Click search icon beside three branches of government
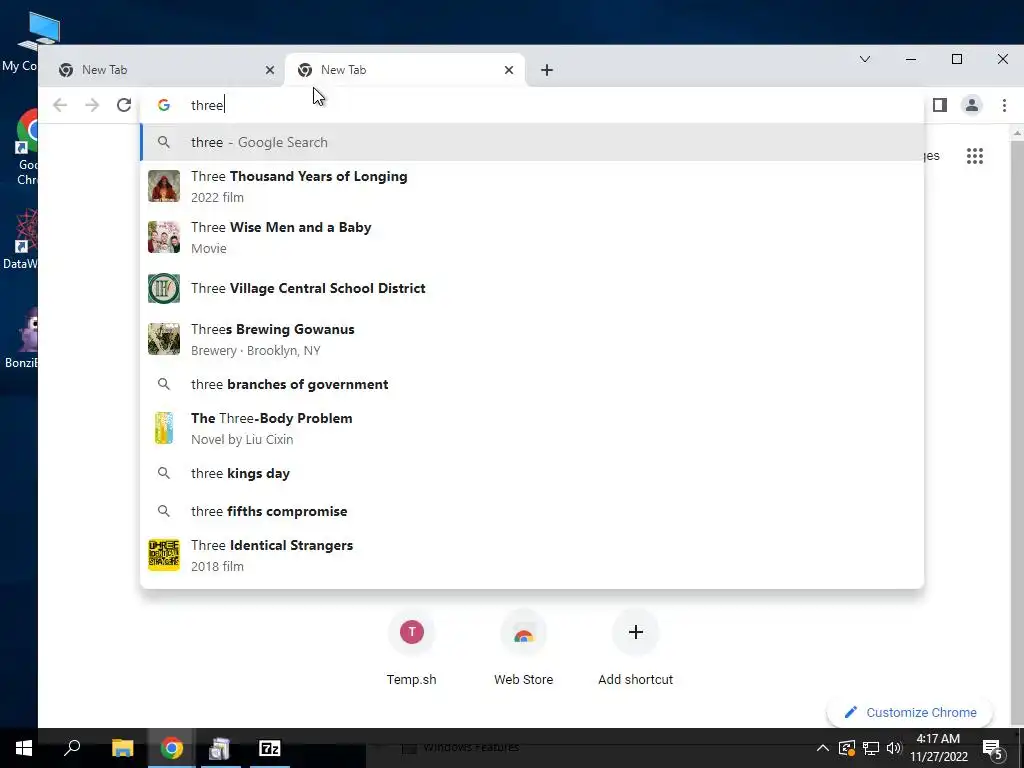Viewport: 1024px width, 768px height. (x=164, y=384)
